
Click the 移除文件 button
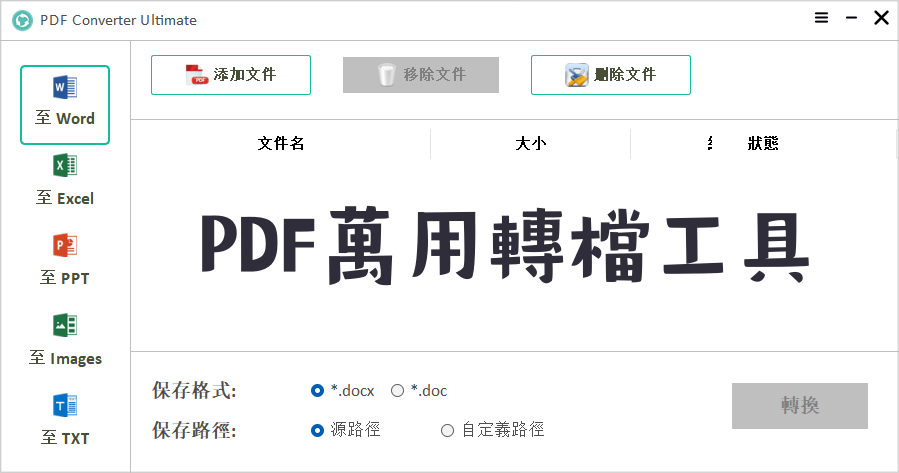click(x=421, y=75)
